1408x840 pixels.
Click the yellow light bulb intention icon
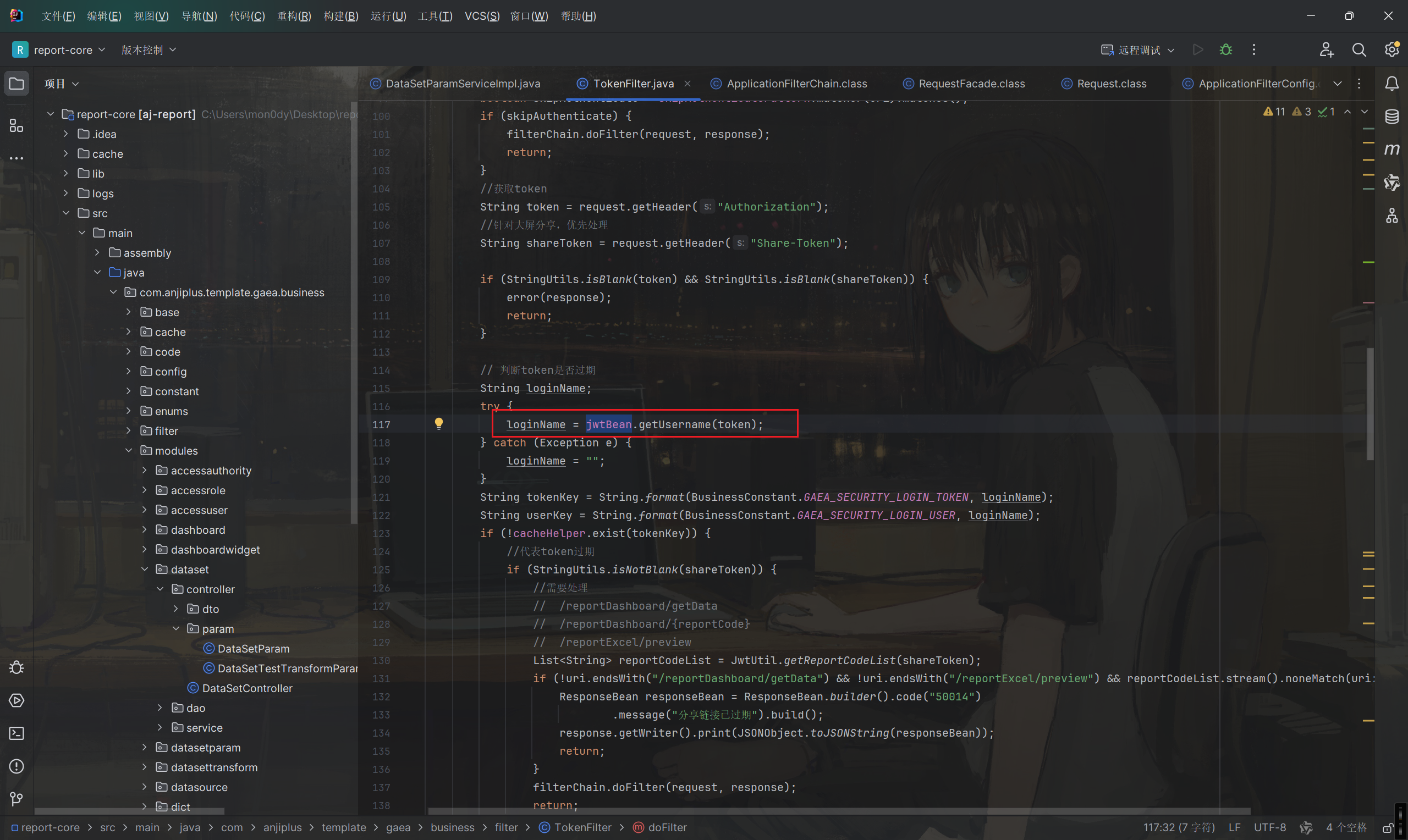(439, 423)
